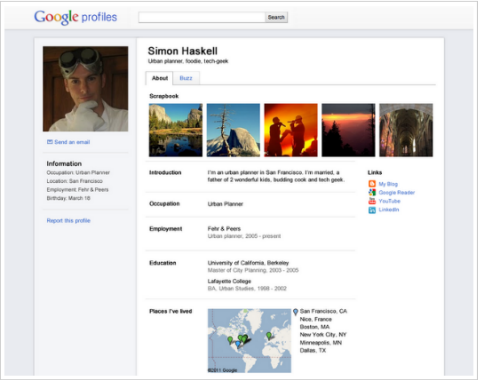Click Lafayette College education entry
478x380 pixels.
[x=229, y=281]
